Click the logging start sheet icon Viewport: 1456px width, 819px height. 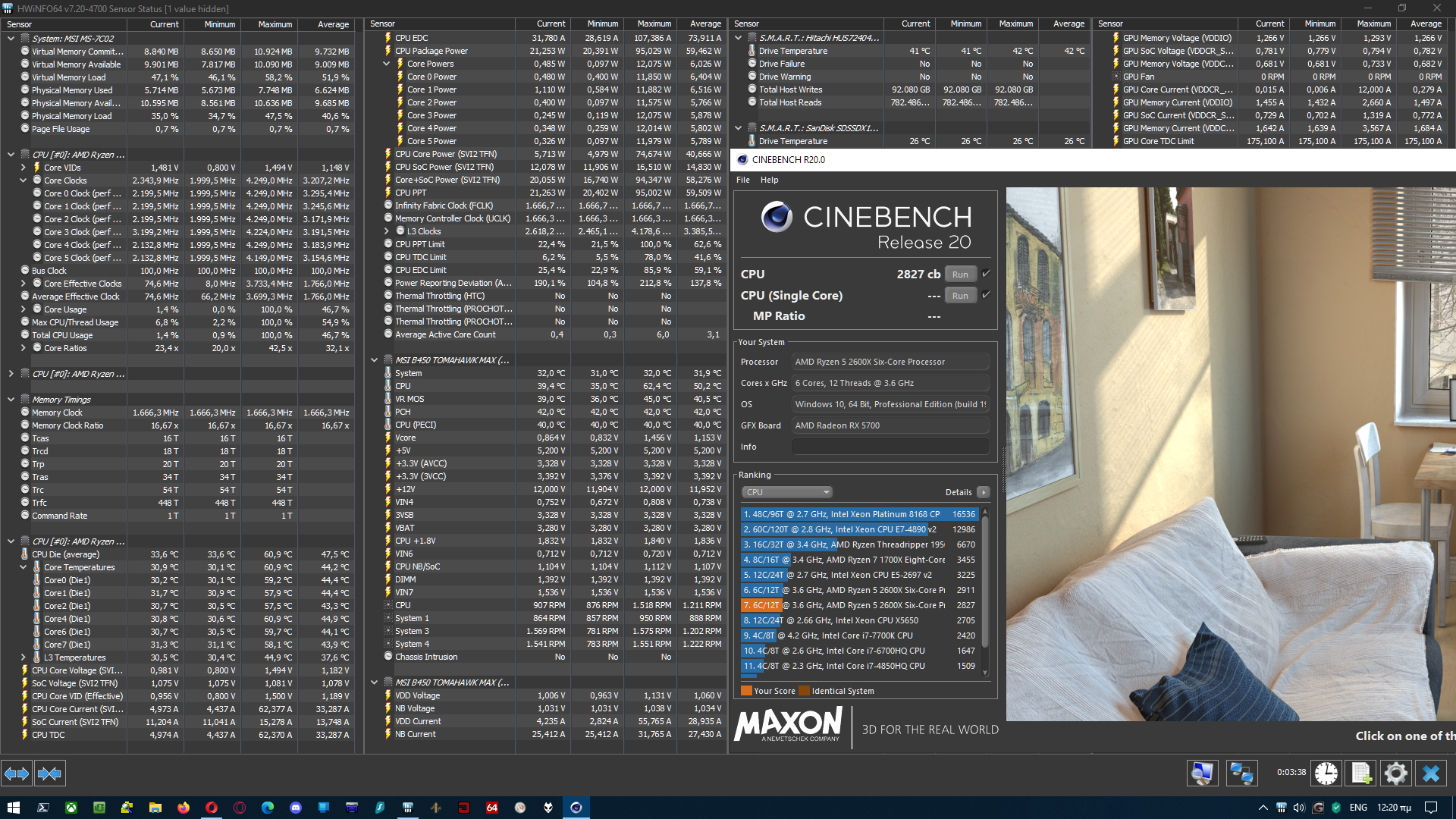click(1361, 773)
